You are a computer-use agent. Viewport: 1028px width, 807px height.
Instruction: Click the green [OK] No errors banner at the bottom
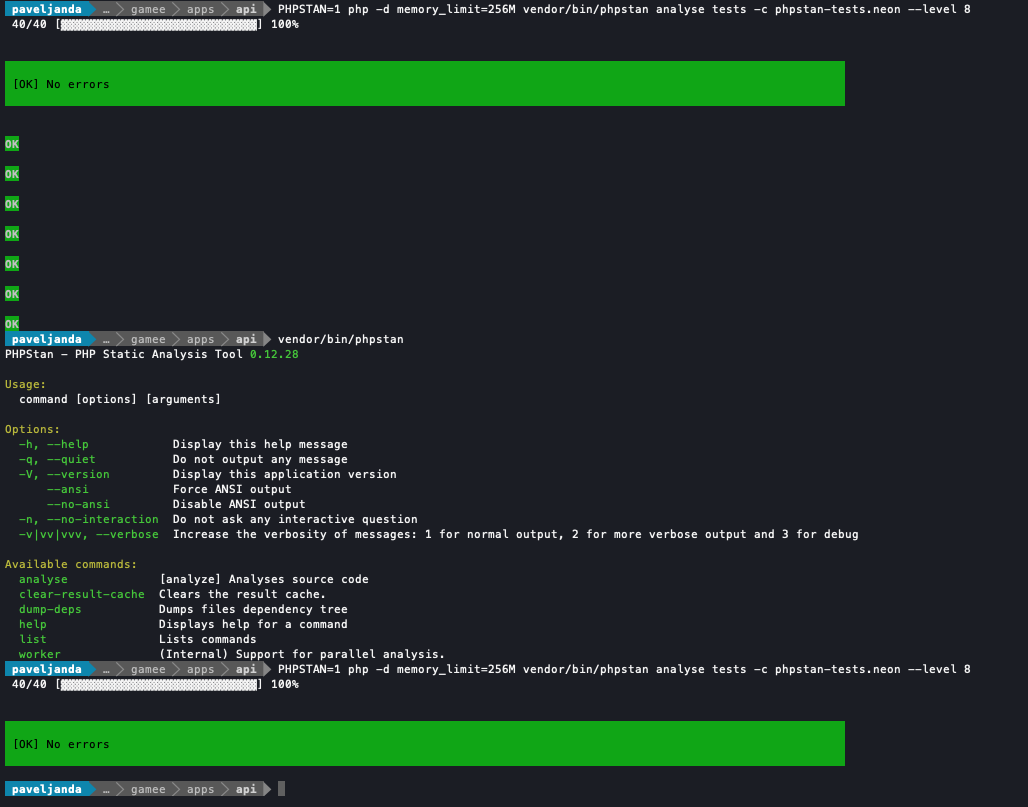[x=424, y=743]
